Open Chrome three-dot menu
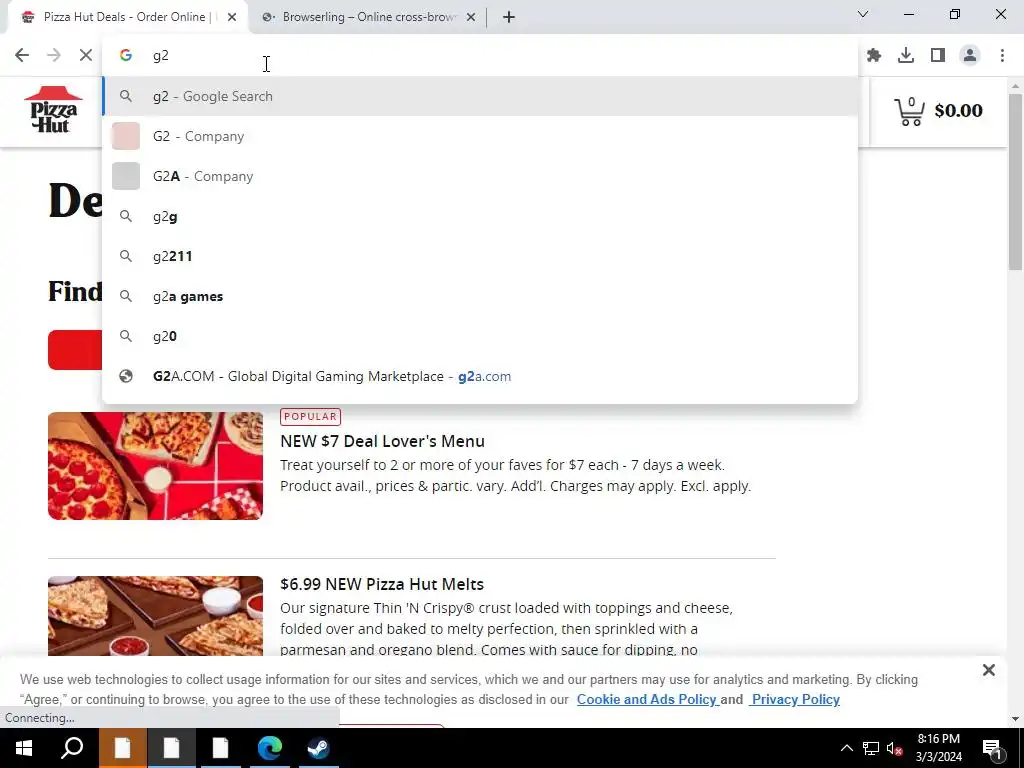 pyautogui.click(x=1002, y=56)
